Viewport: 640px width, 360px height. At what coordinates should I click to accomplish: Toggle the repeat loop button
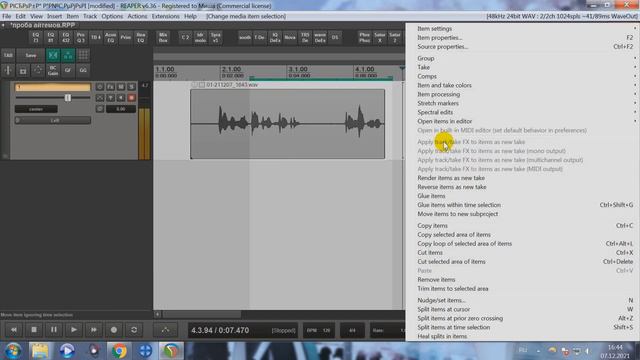coord(134,330)
